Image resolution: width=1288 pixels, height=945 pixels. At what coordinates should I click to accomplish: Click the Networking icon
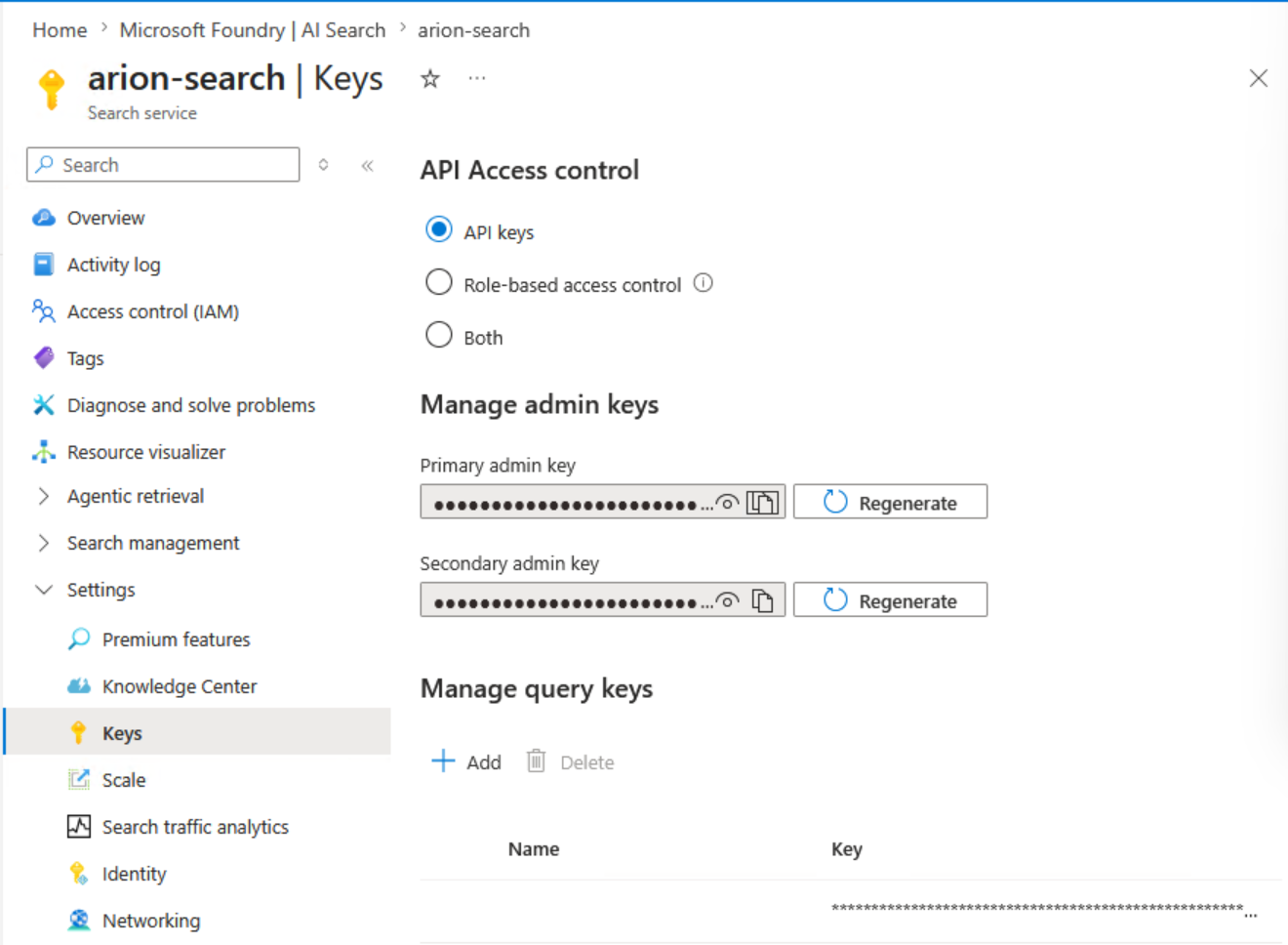(x=79, y=921)
